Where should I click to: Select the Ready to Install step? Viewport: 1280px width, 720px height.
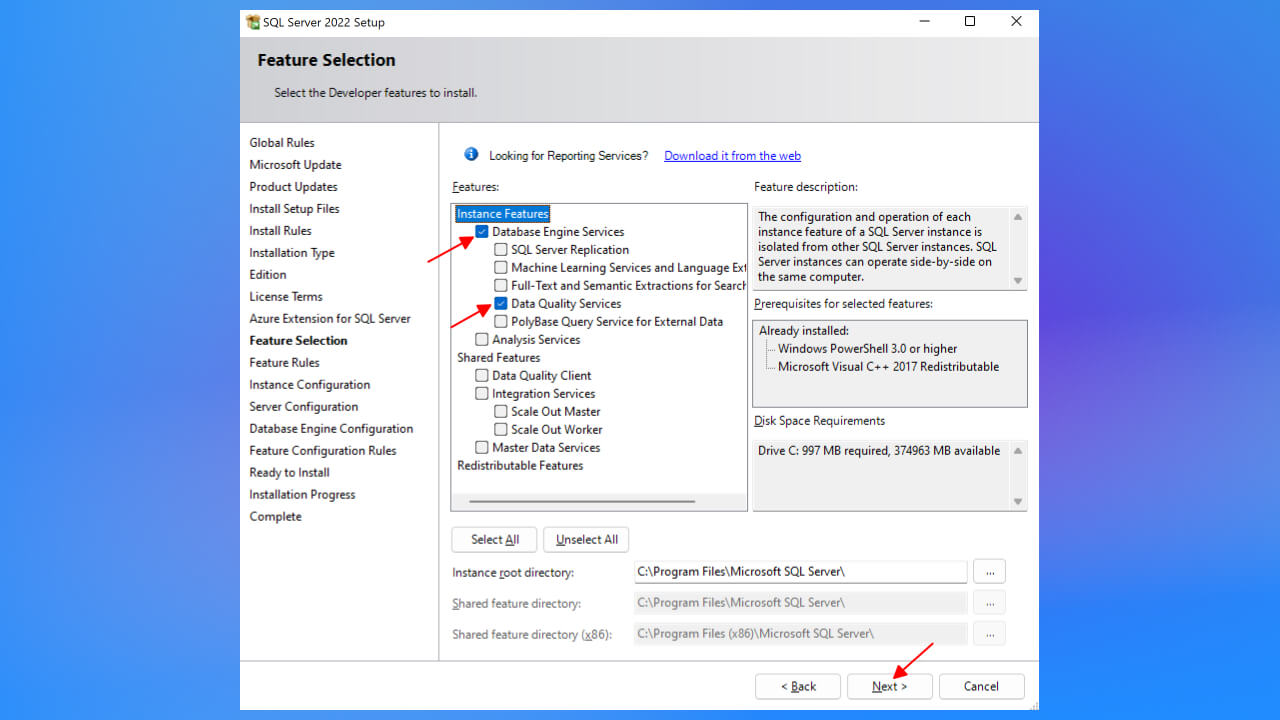click(x=289, y=473)
